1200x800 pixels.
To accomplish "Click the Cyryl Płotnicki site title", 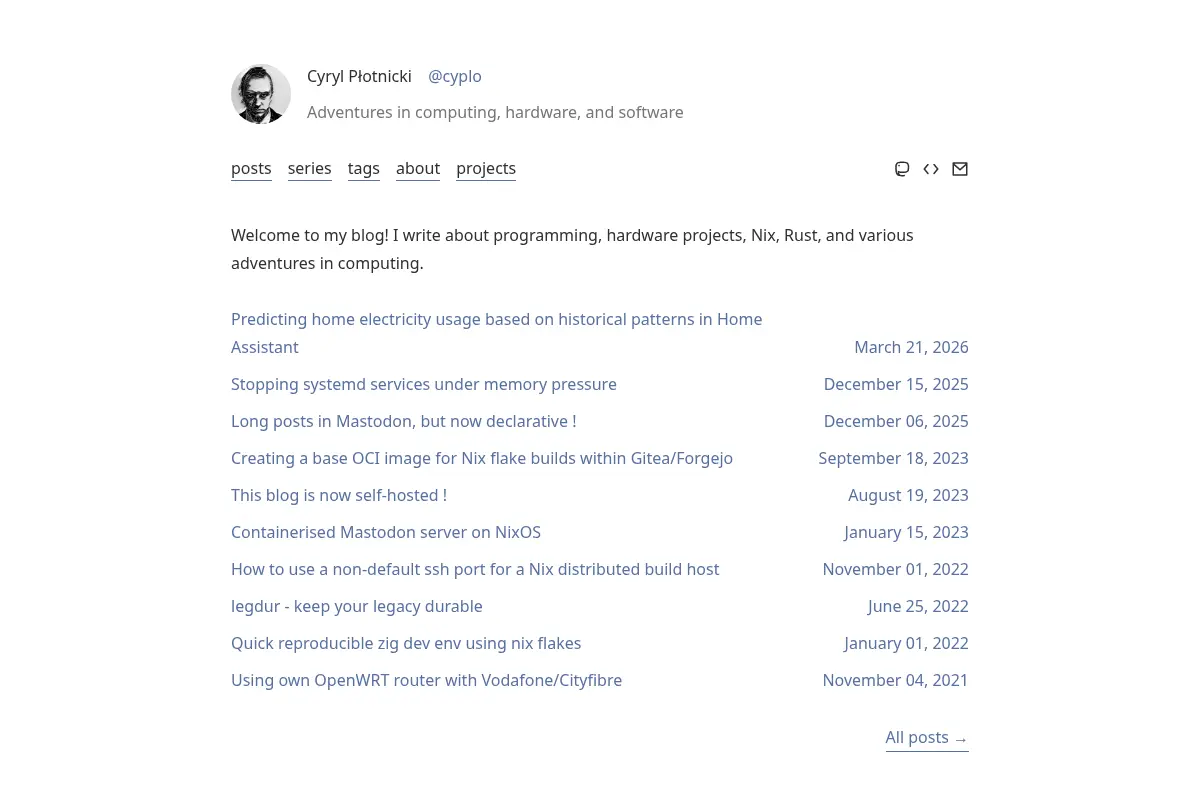I will 359,76.
